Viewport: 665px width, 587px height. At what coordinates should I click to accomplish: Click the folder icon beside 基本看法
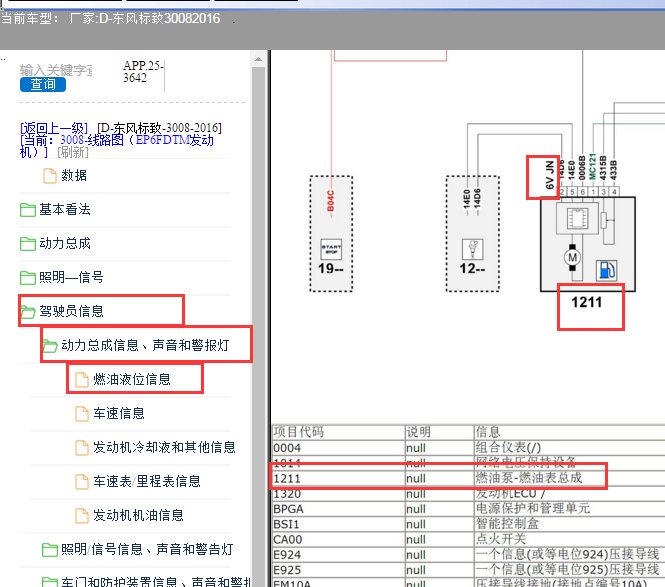28,210
